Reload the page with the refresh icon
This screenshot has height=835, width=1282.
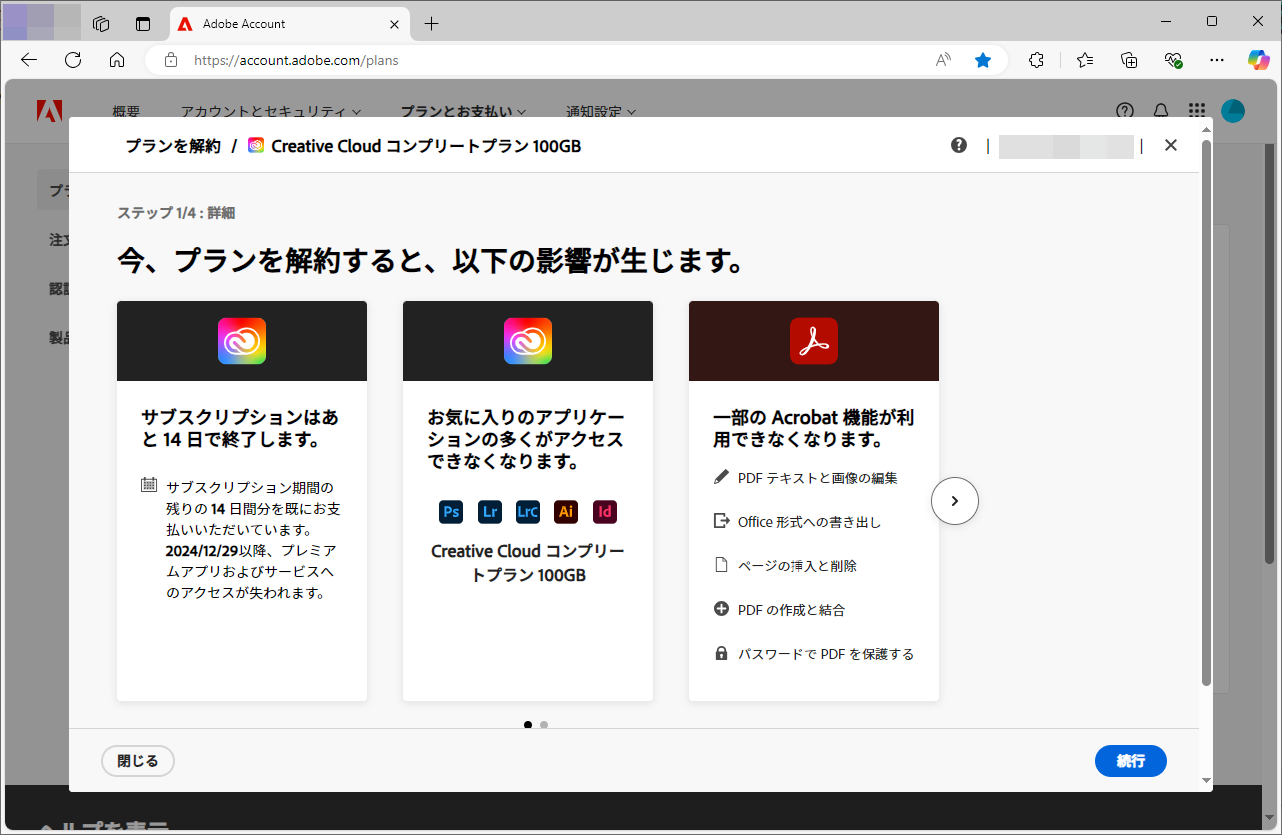click(x=73, y=60)
